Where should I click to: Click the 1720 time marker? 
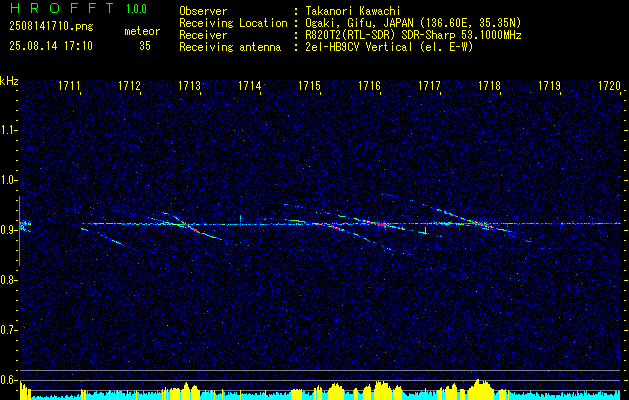609,86
